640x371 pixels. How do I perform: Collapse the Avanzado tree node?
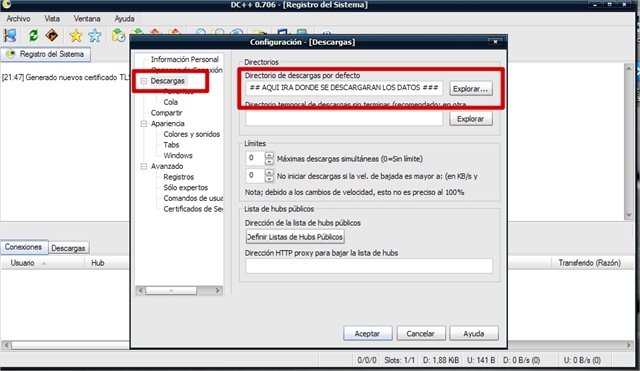[x=144, y=166]
